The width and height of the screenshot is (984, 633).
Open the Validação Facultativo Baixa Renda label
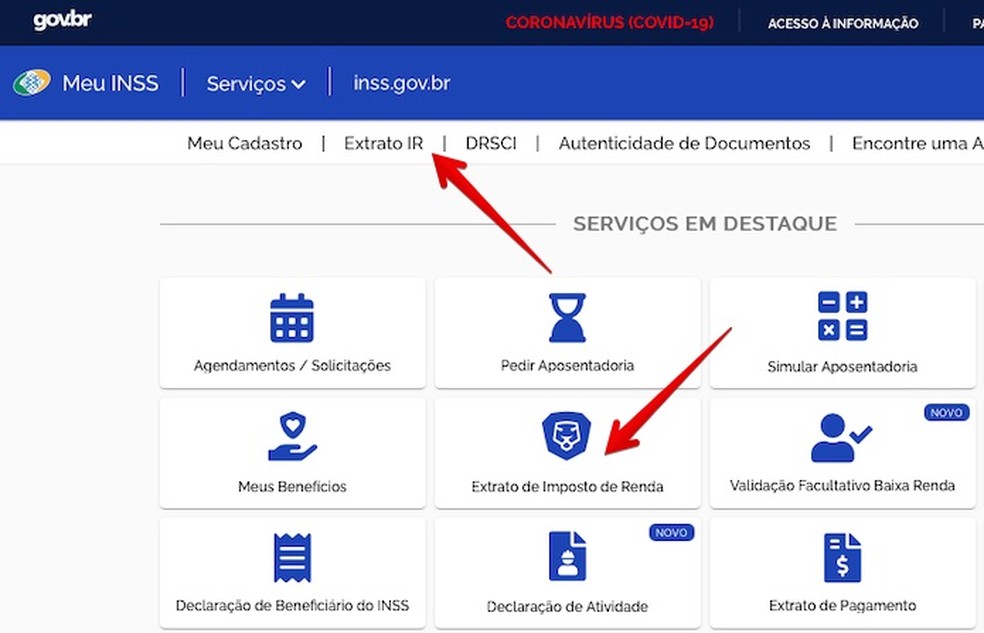[x=842, y=486]
